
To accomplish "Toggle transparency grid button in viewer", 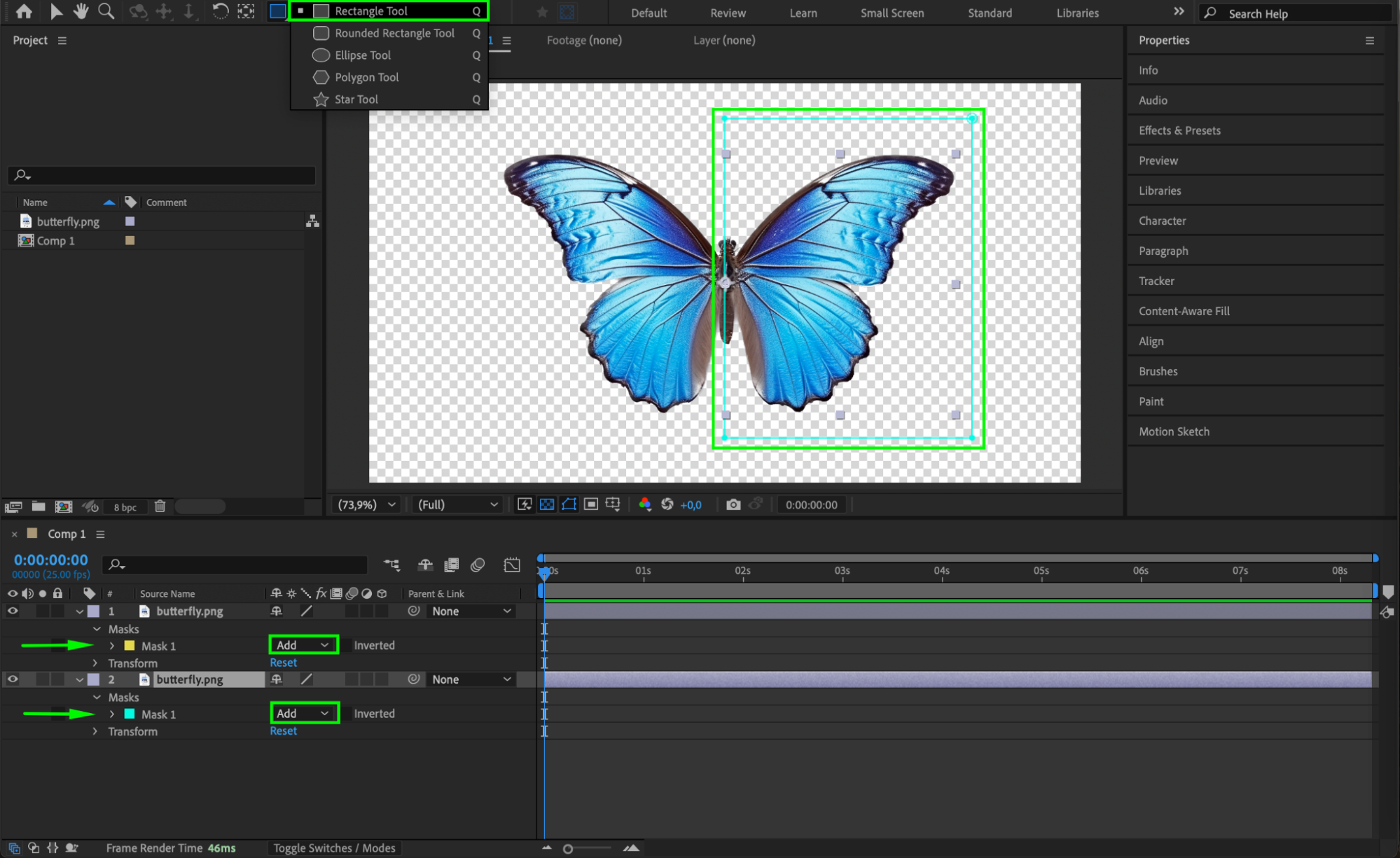I will coord(546,504).
